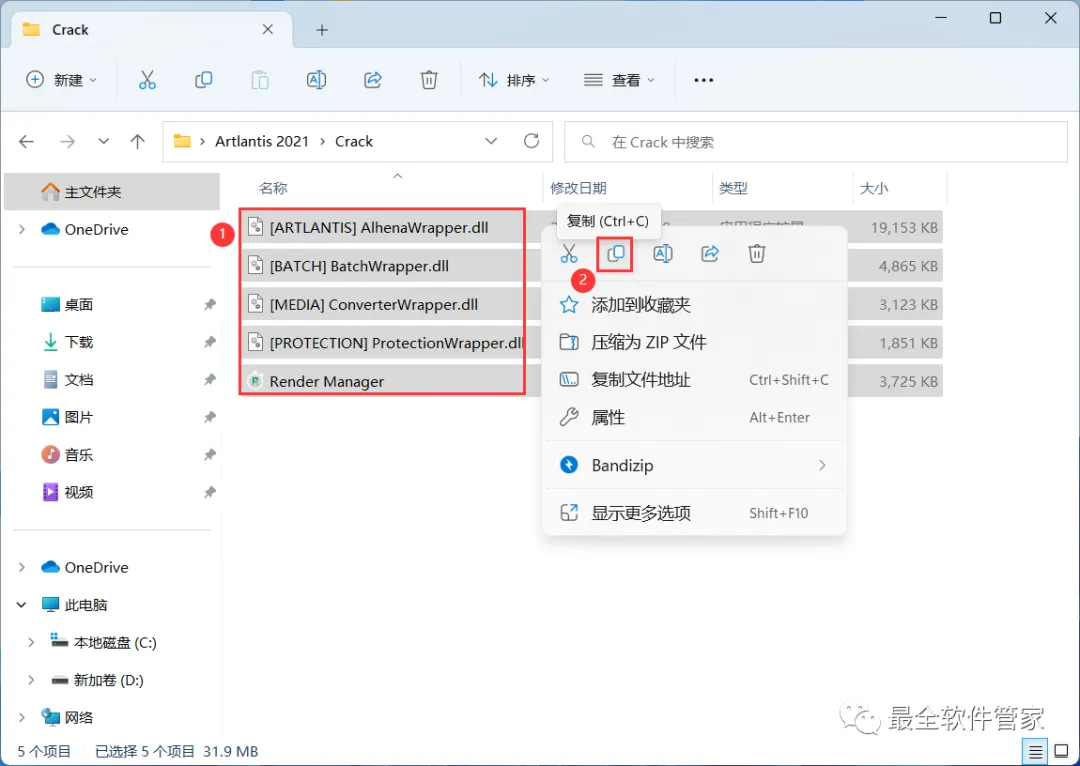The width and height of the screenshot is (1080, 766).
Task: Click Artlantis 2021 in the address path
Action: click(x=262, y=141)
